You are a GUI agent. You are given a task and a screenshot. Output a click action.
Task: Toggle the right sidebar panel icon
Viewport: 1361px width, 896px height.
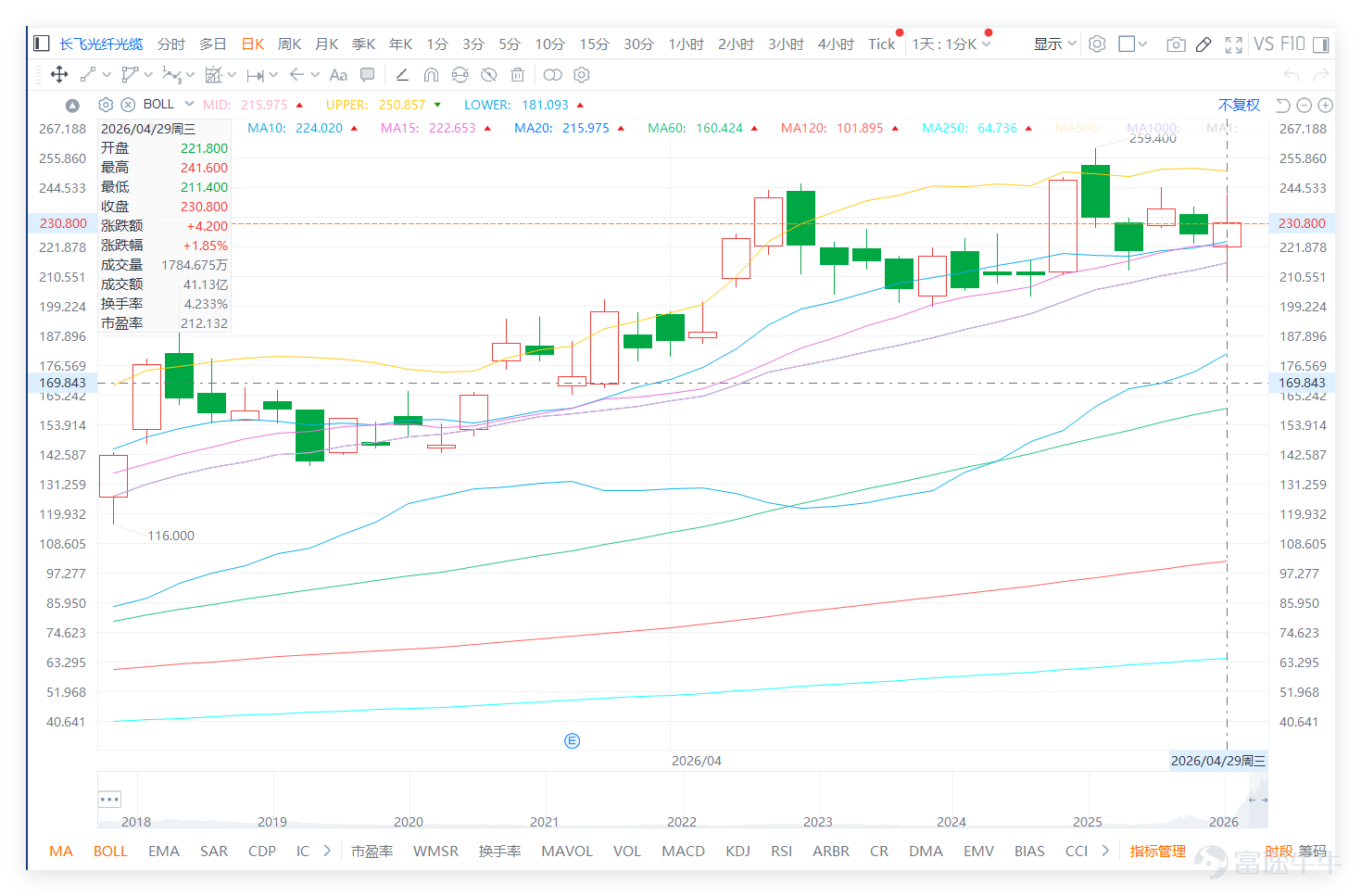click(x=1320, y=44)
